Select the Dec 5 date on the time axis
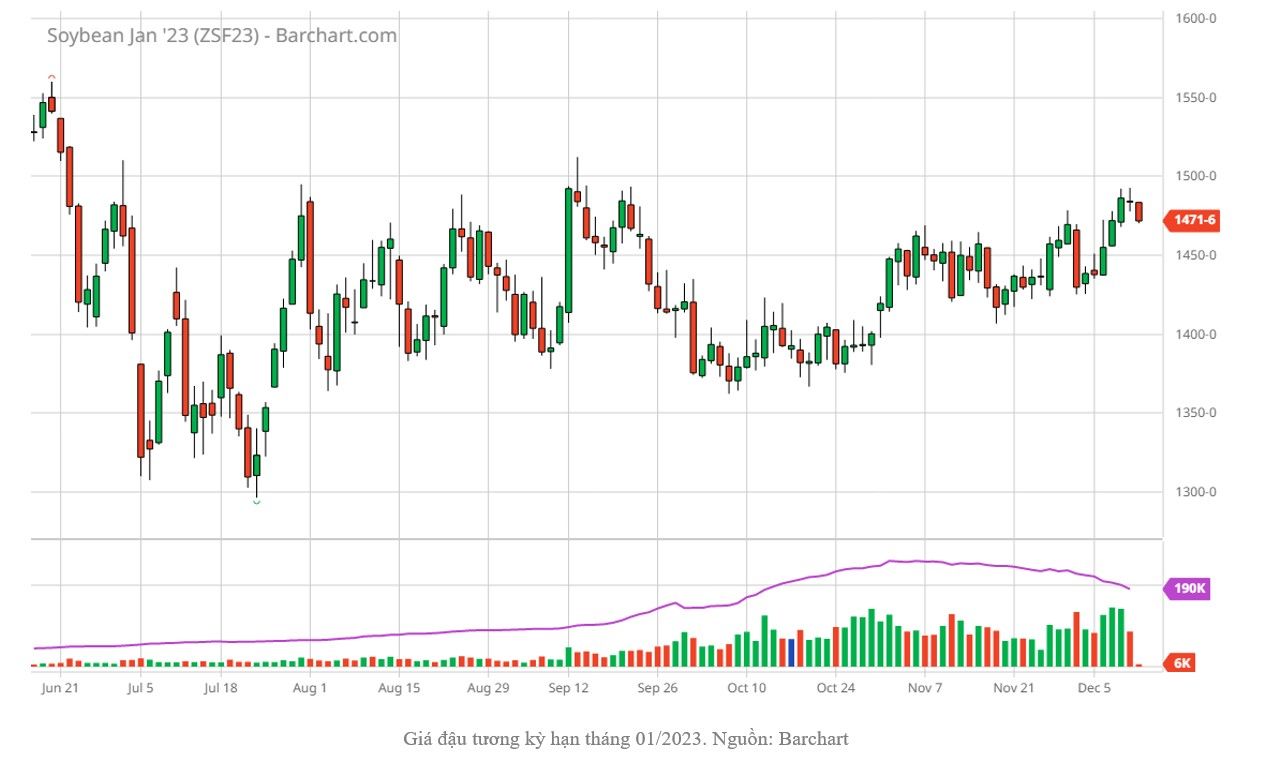Viewport: 1262px width, 759px height. coord(1094,688)
